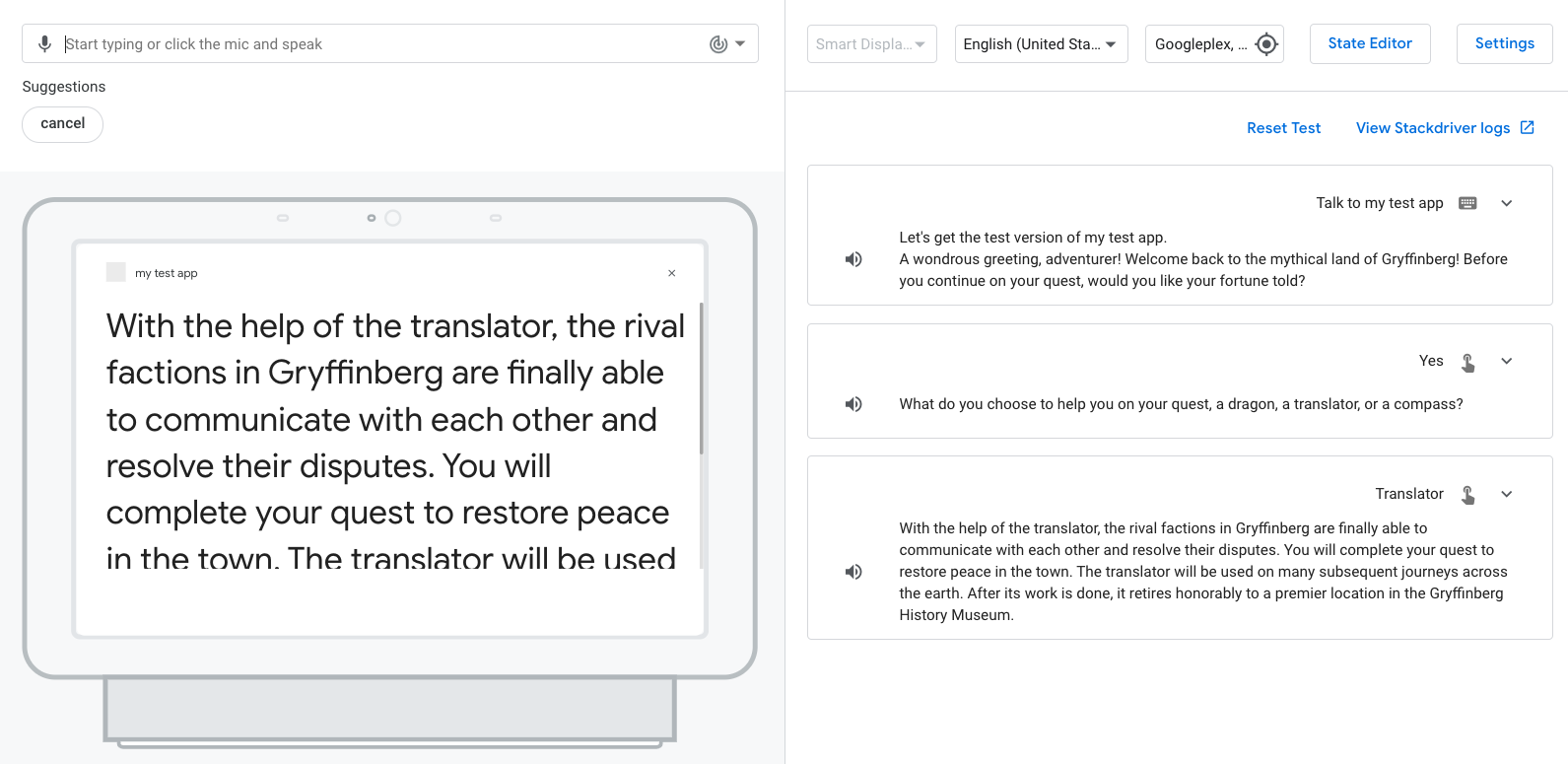Open the State Editor

click(1370, 43)
